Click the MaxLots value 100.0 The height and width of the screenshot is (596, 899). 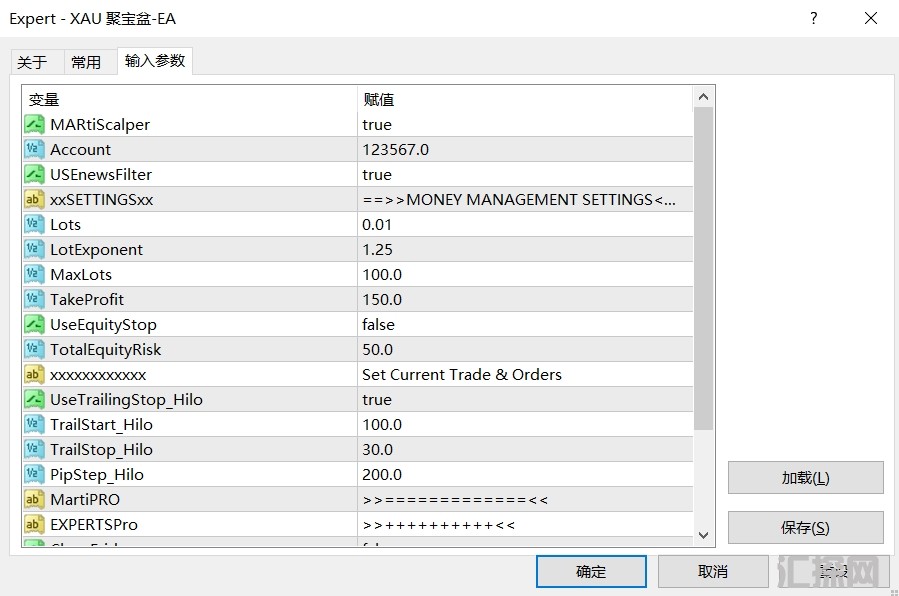tap(382, 275)
